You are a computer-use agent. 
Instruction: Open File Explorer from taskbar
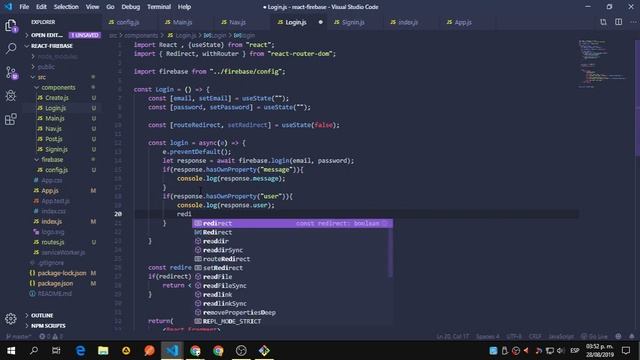click(x=103, y=351)
